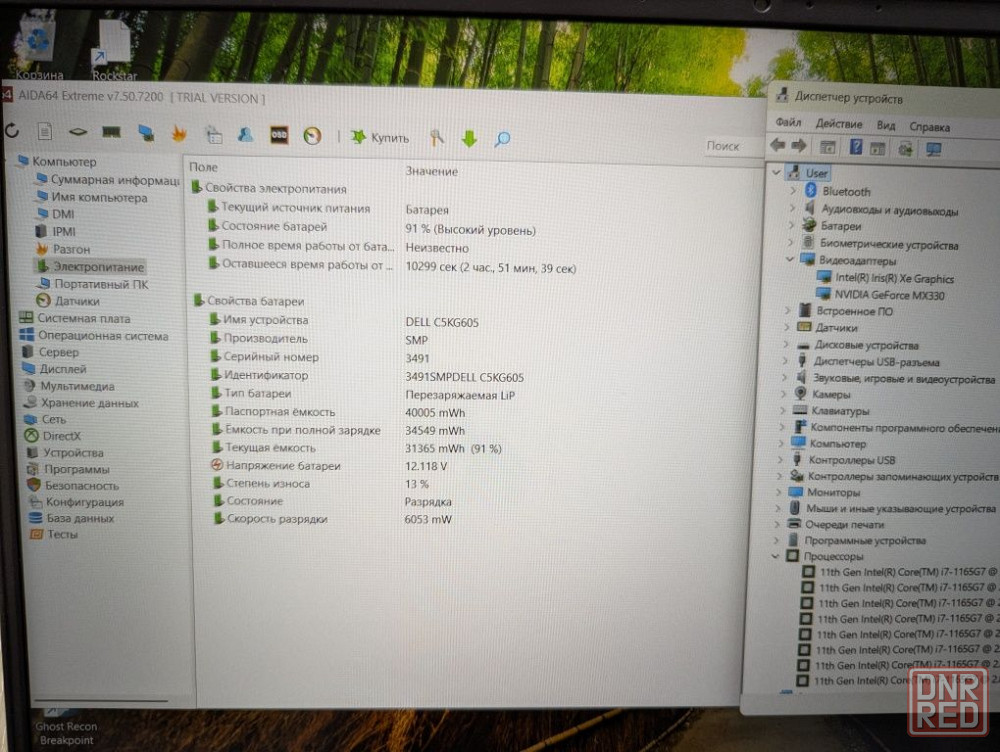Collapse the Процессоры node

tap(775, 556)
